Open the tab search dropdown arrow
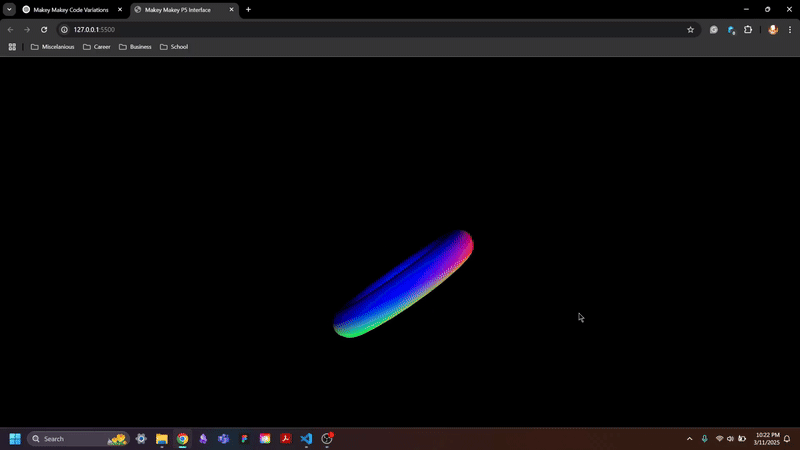Viewport: 800px width, 450px height. tap(9, 10)
